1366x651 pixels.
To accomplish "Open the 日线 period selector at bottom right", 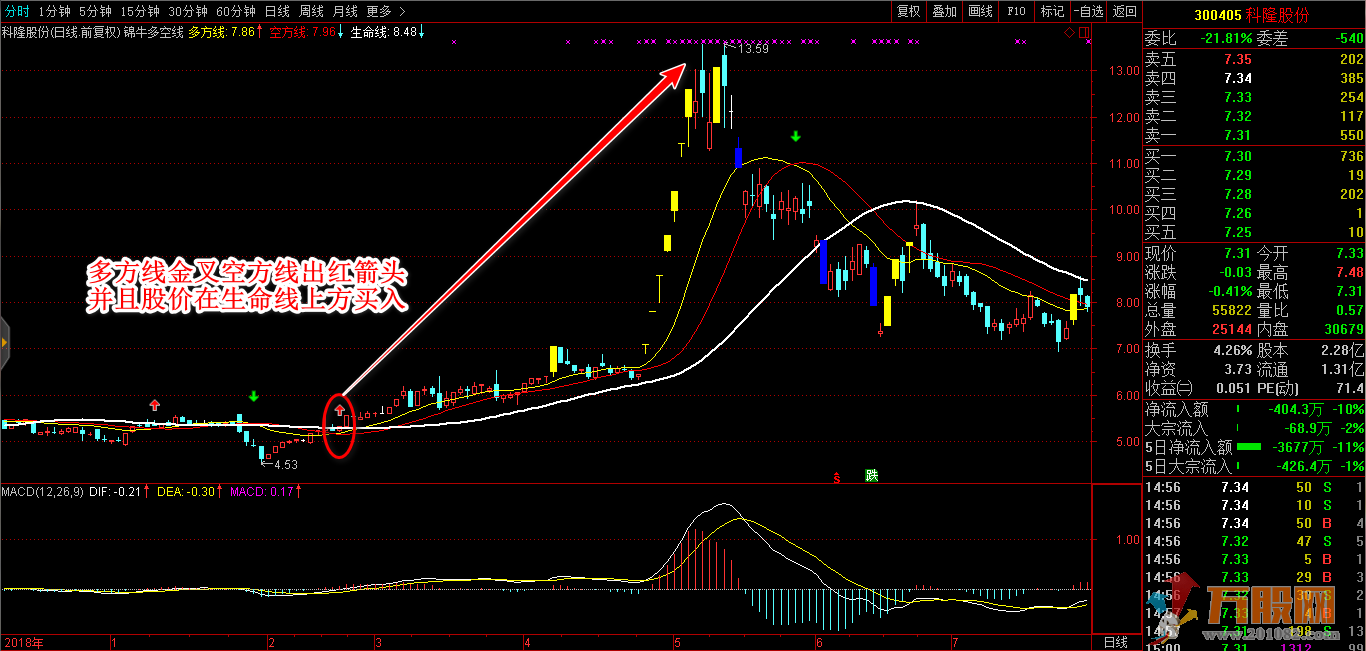I will tap(1114, 642).
